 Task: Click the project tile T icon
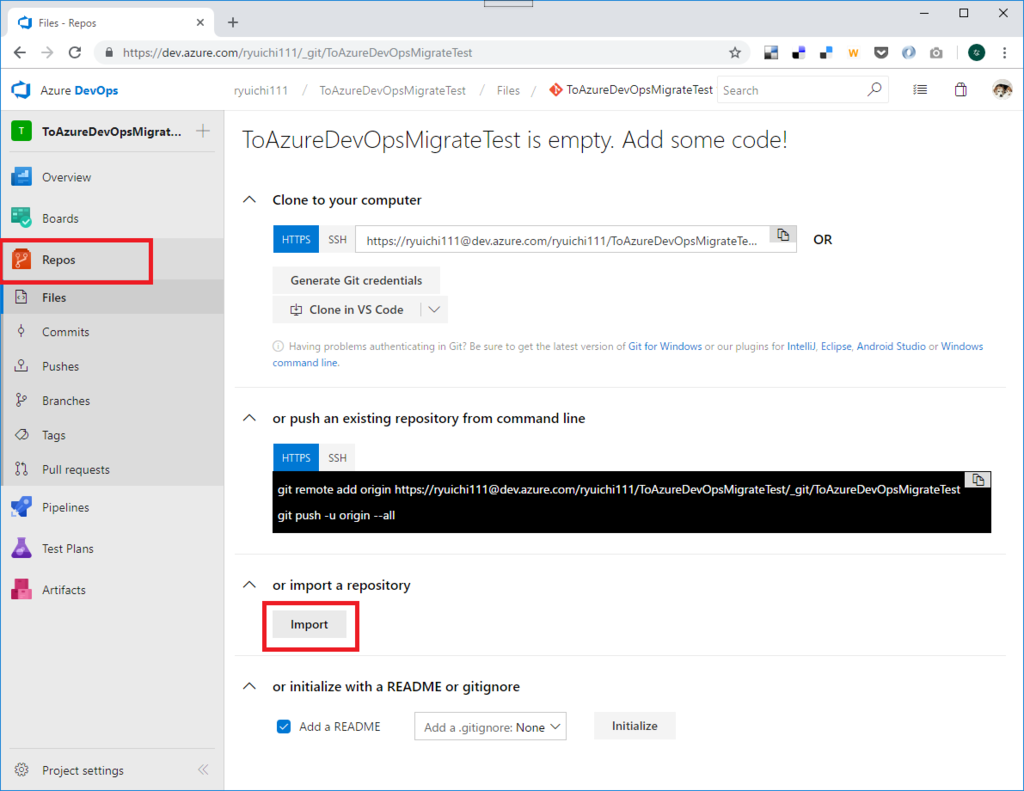click(x=22, y=131)
